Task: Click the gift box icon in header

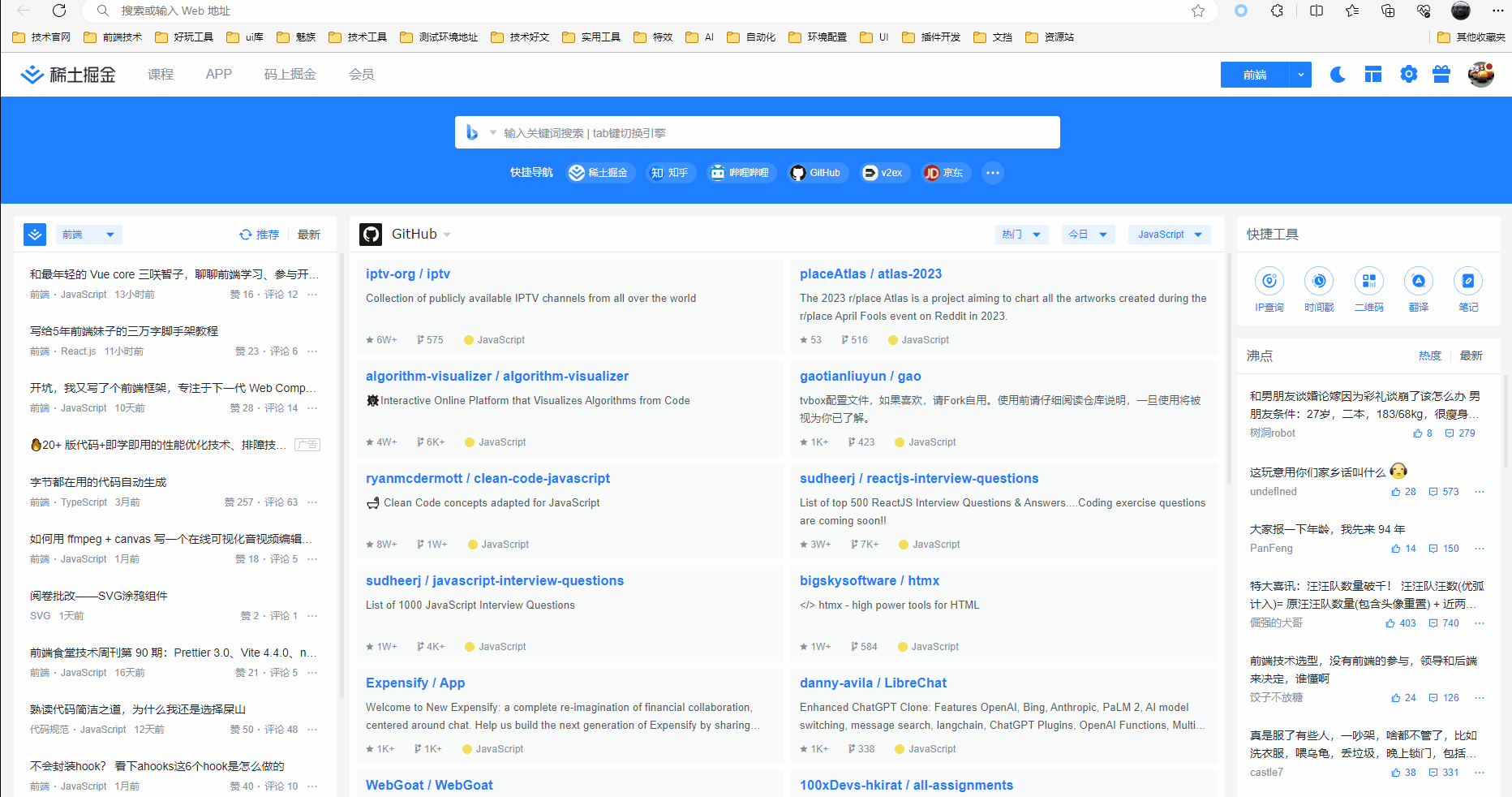Action: (x=1441, y=75)
